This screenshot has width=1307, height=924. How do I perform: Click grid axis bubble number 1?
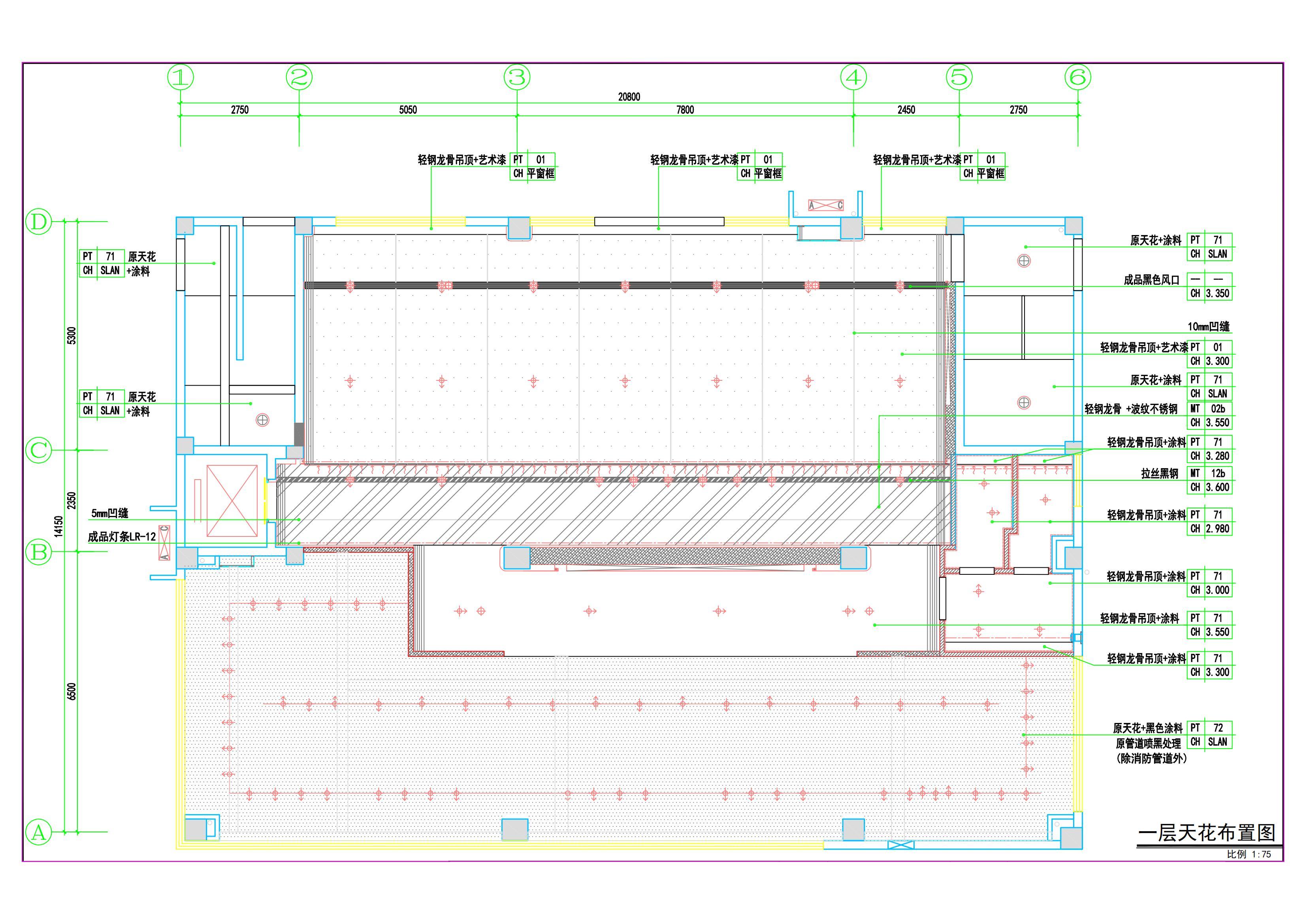pos(181,77)
